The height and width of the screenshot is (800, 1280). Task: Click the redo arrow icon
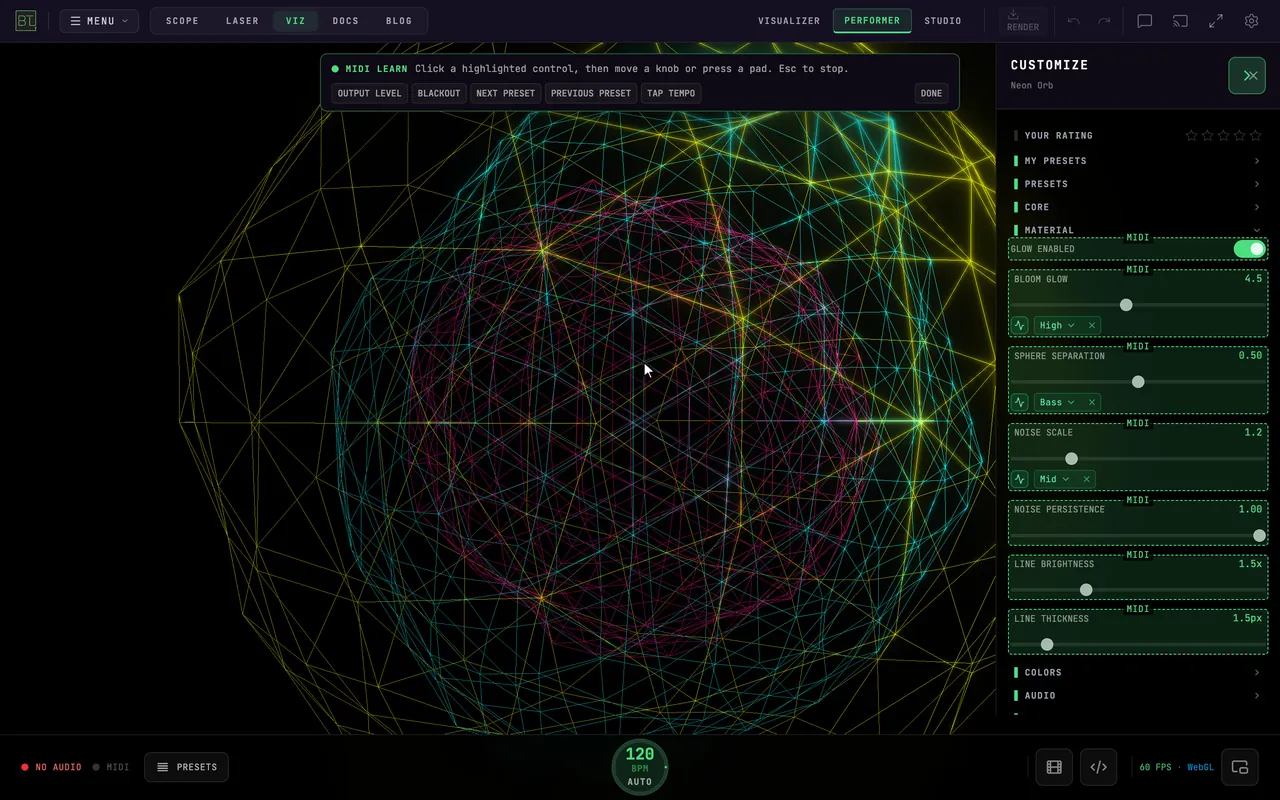1104,21
